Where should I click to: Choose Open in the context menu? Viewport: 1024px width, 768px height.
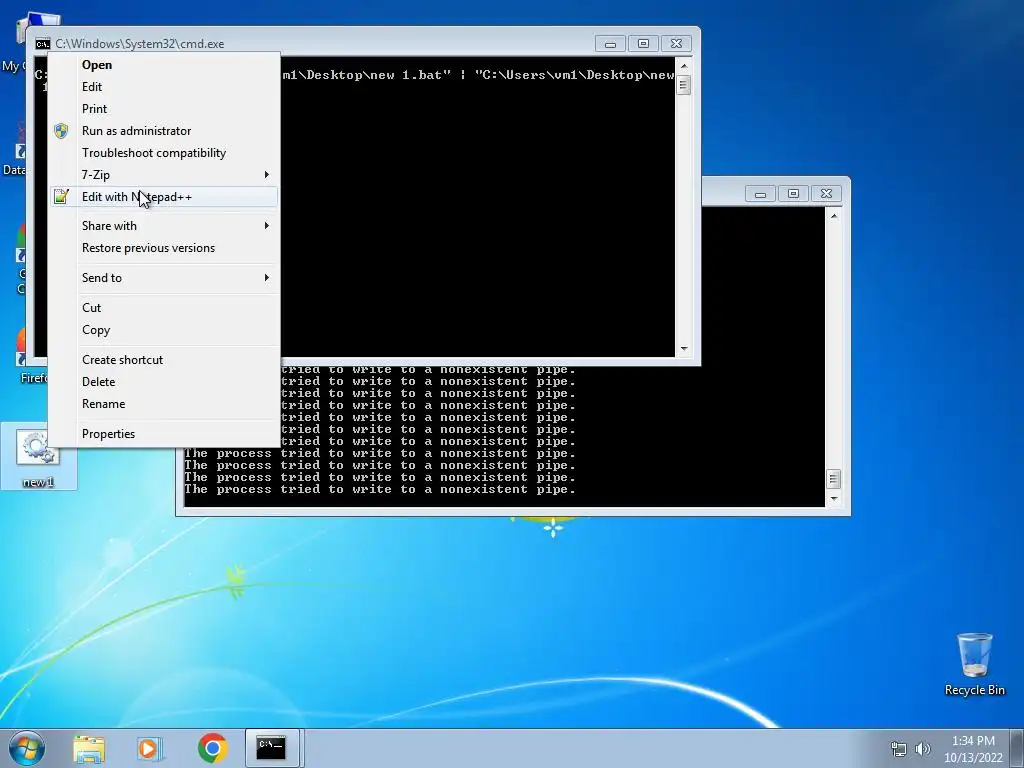coord(164,65)
